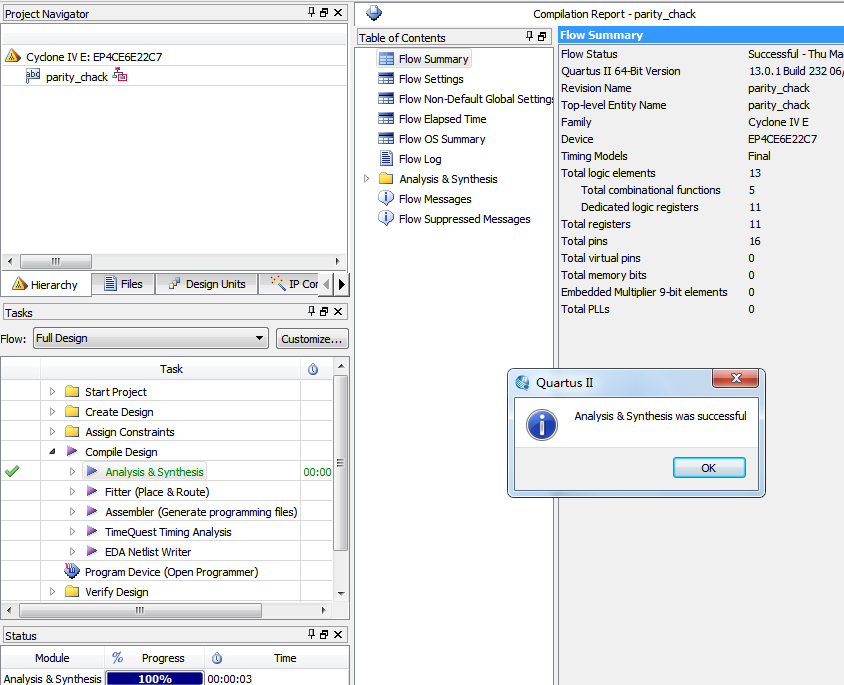Open Program Device (Open Programmer) task
844x685 pixels.
[171, 571]
